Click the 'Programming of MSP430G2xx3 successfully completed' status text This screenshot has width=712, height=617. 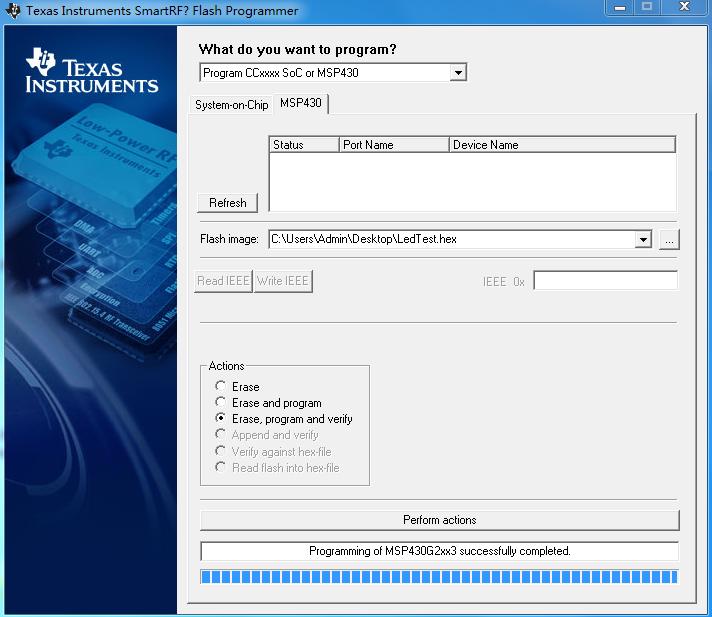click(x=440, y=551)
